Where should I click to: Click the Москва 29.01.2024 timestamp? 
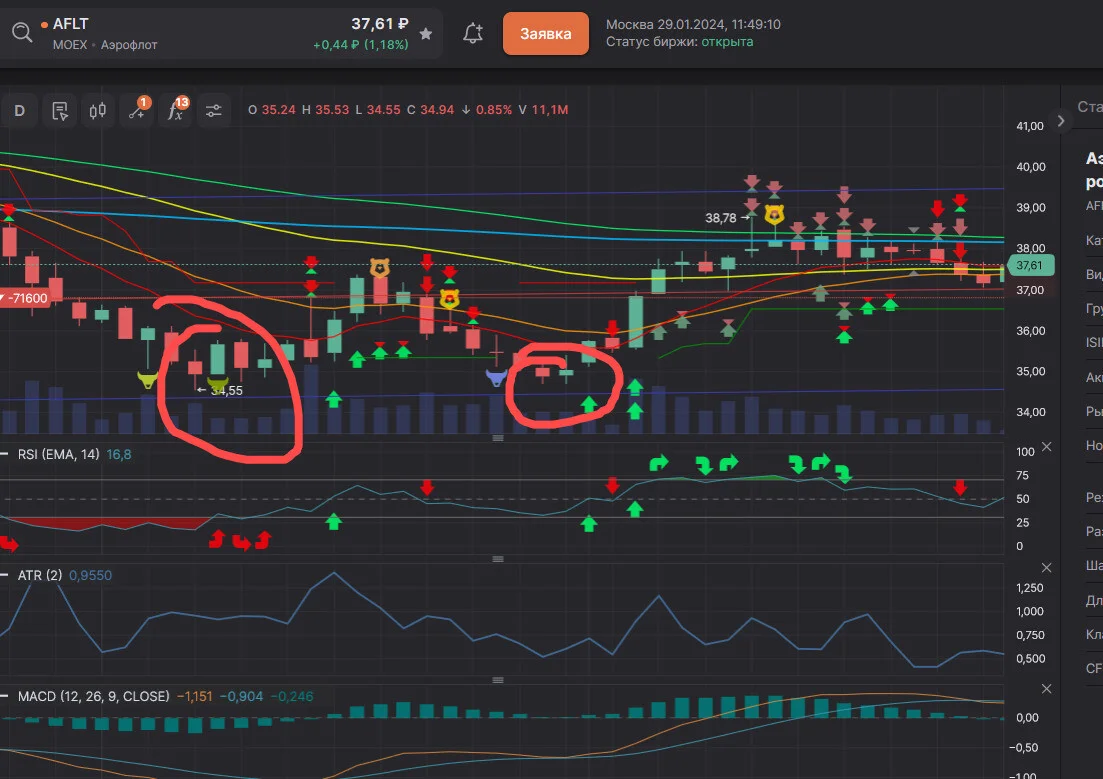694,25
